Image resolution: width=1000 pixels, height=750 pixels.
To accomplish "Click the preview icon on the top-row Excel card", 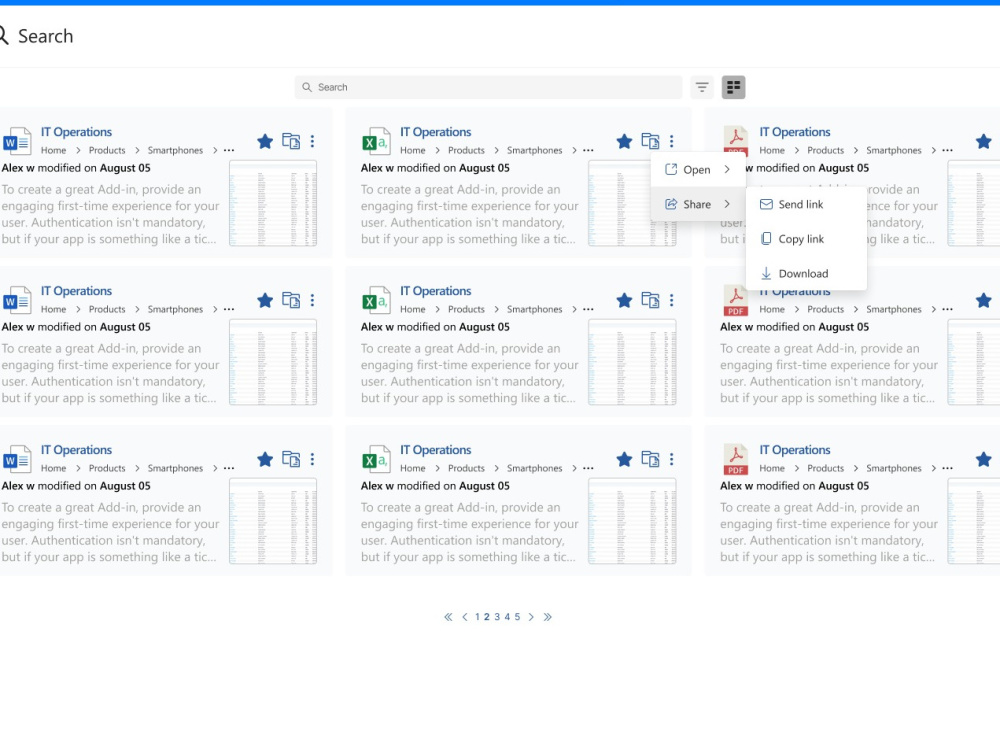I will point(650,141).
